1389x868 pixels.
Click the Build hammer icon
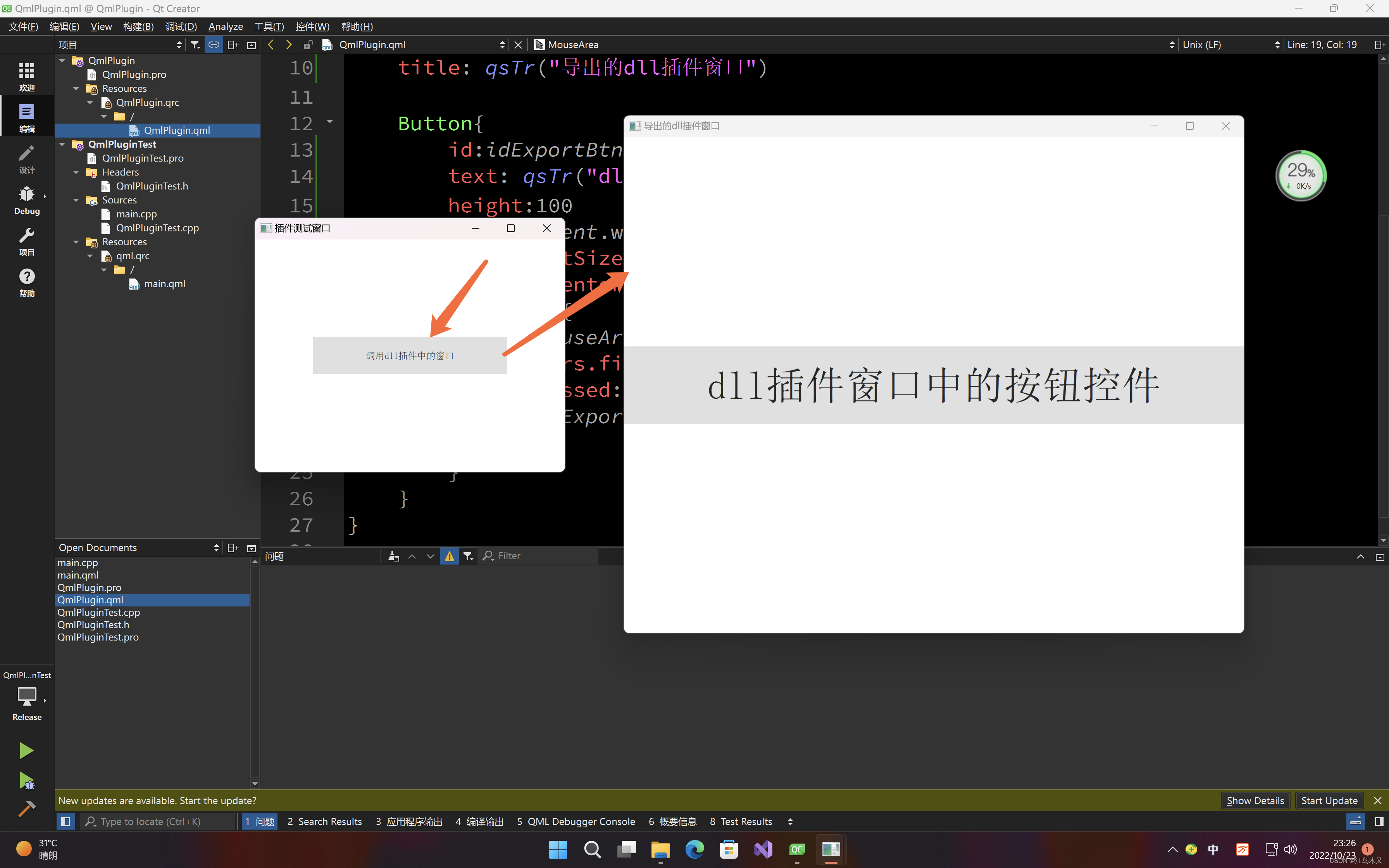pyautogui.click(x=26, y=809)
